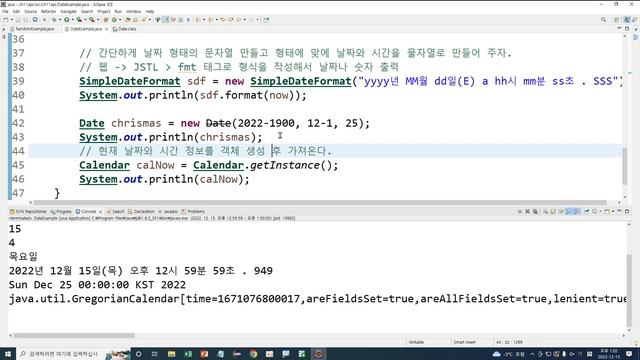Click the New Java Class green icon
Screen dimensions: 640x360
click(114, 20)
